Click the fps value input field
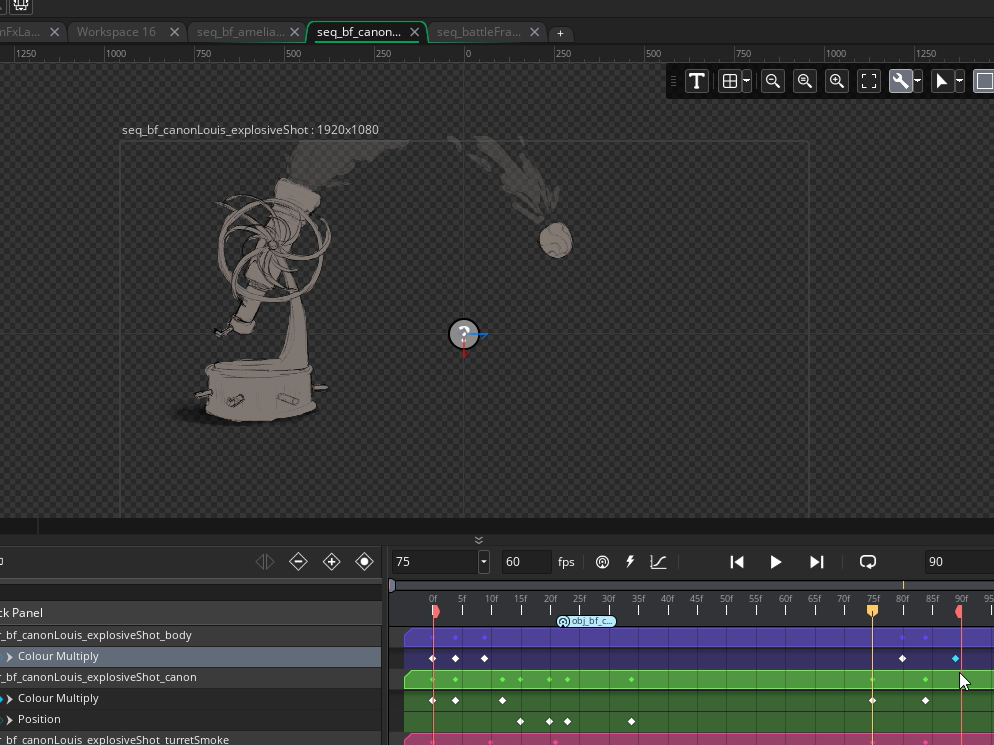 click(525, 562)
